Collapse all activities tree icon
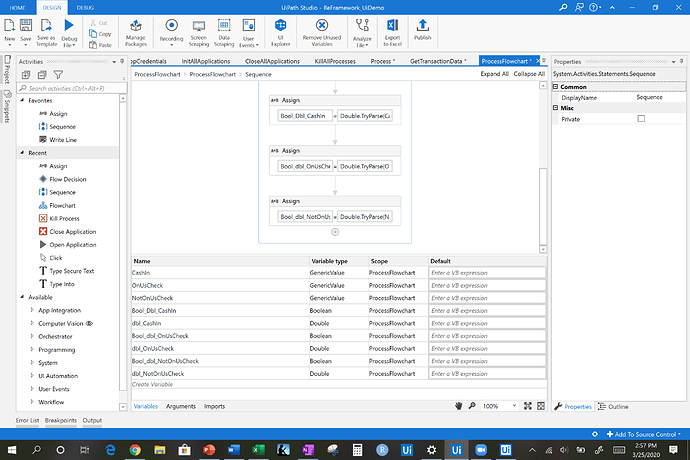Screen dimensions: 690x460 [42, 75]
